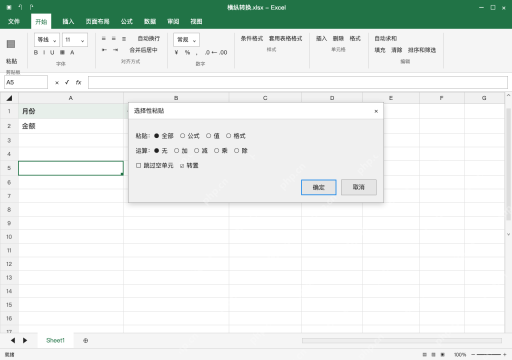This screenshot has height=360, width=512.
Task: Click the save icon in title bar
Action: point(9,7)
